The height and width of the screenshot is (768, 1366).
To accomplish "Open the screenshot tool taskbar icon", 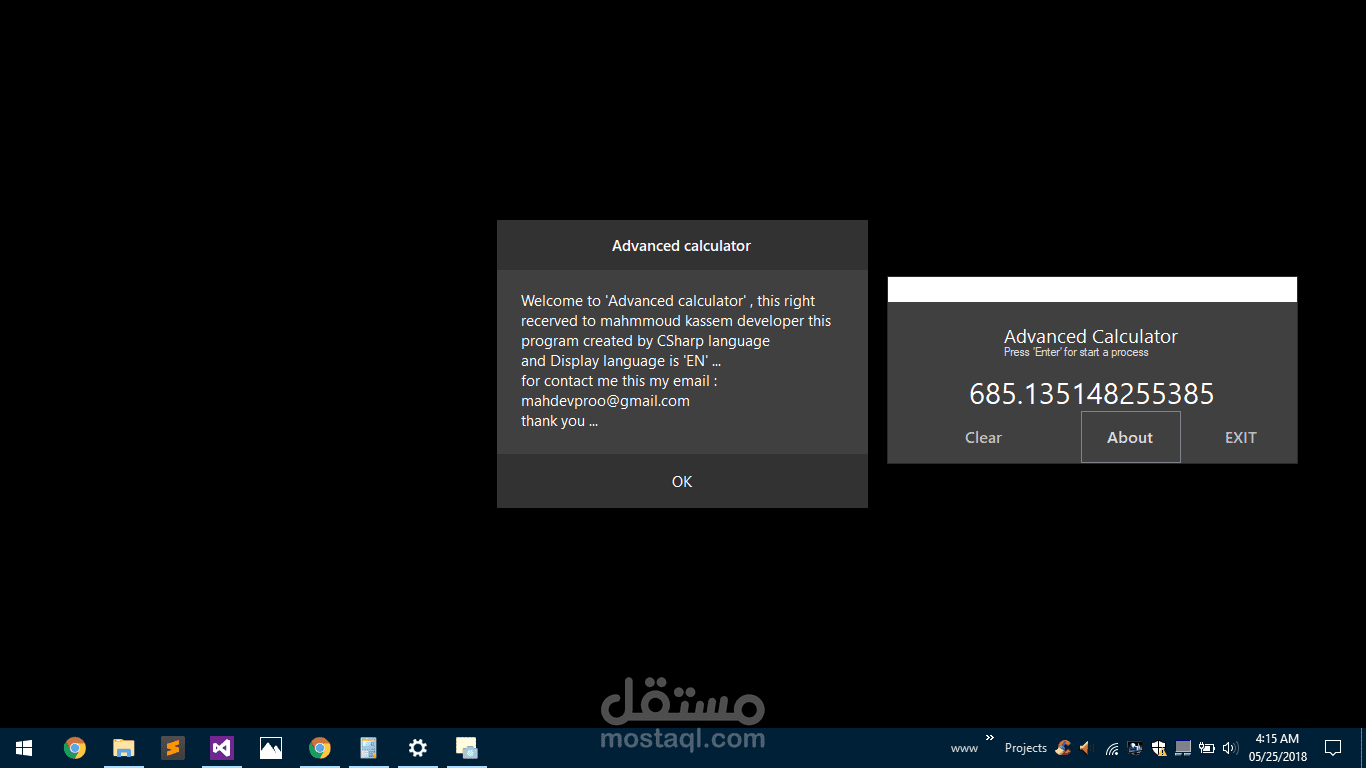I will [x=467, y=748].
